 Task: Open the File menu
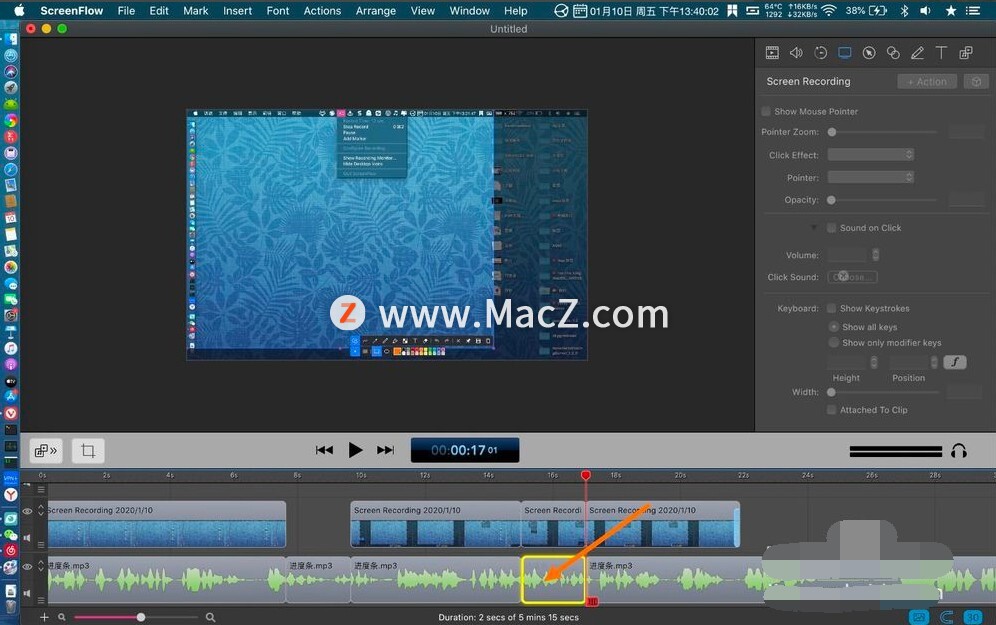[126, 10]
